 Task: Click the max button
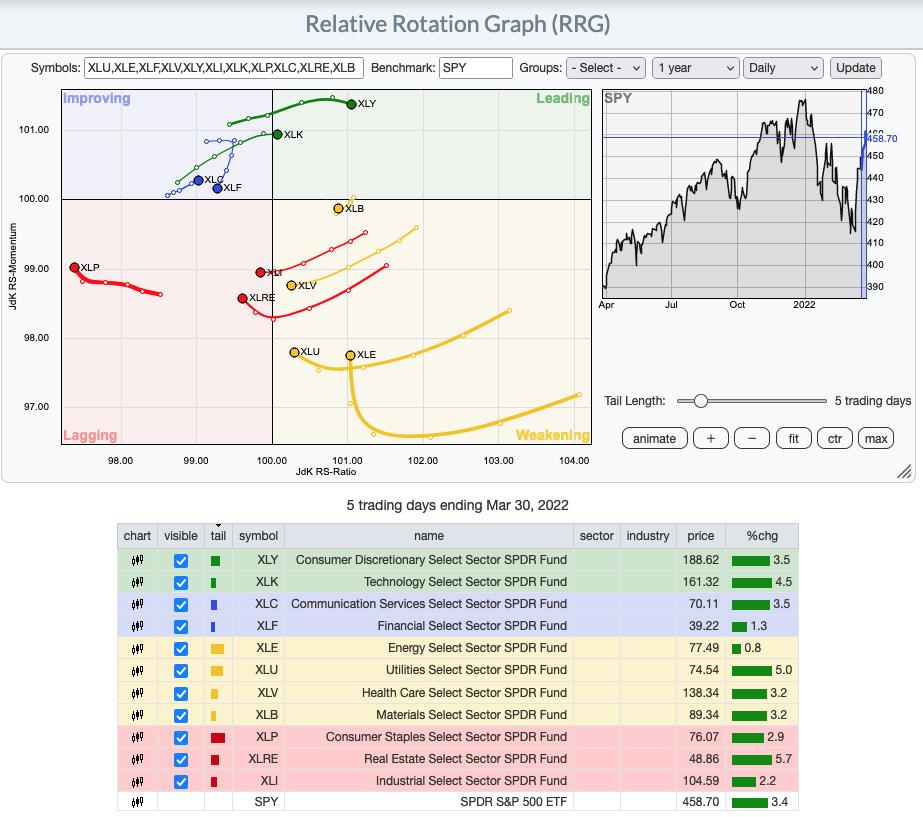[876, 439]
